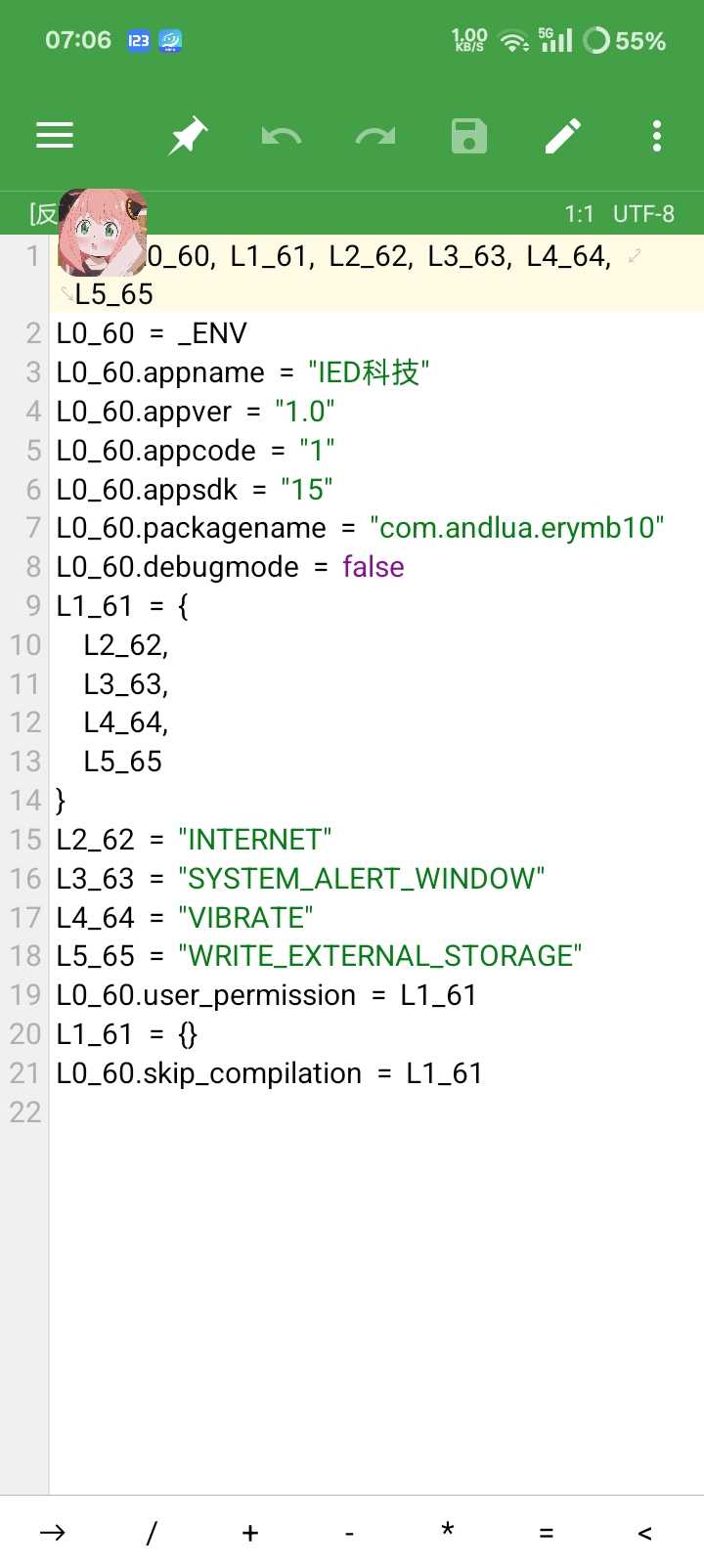This screenshot has height=1568, width=704.
Task: Insert plus symbol from shortcut bar
Action: (250, 1532)
